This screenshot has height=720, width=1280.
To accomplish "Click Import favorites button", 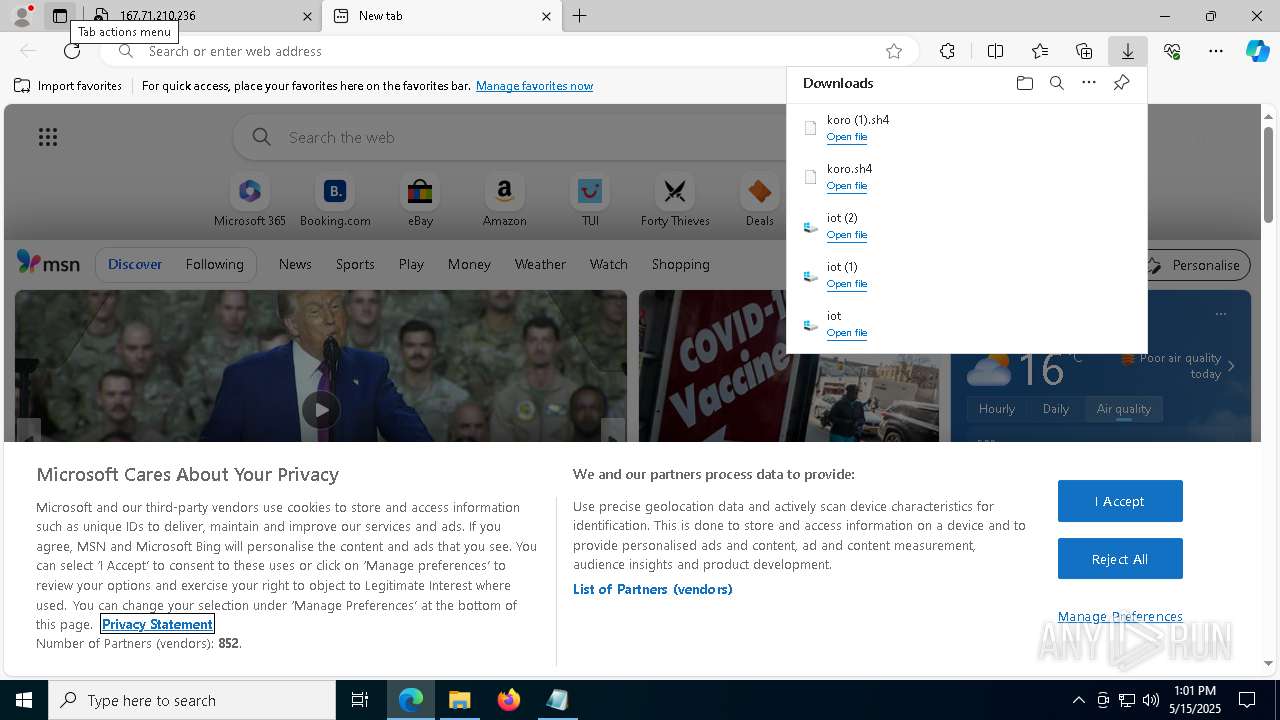I will tap(68, 86).
